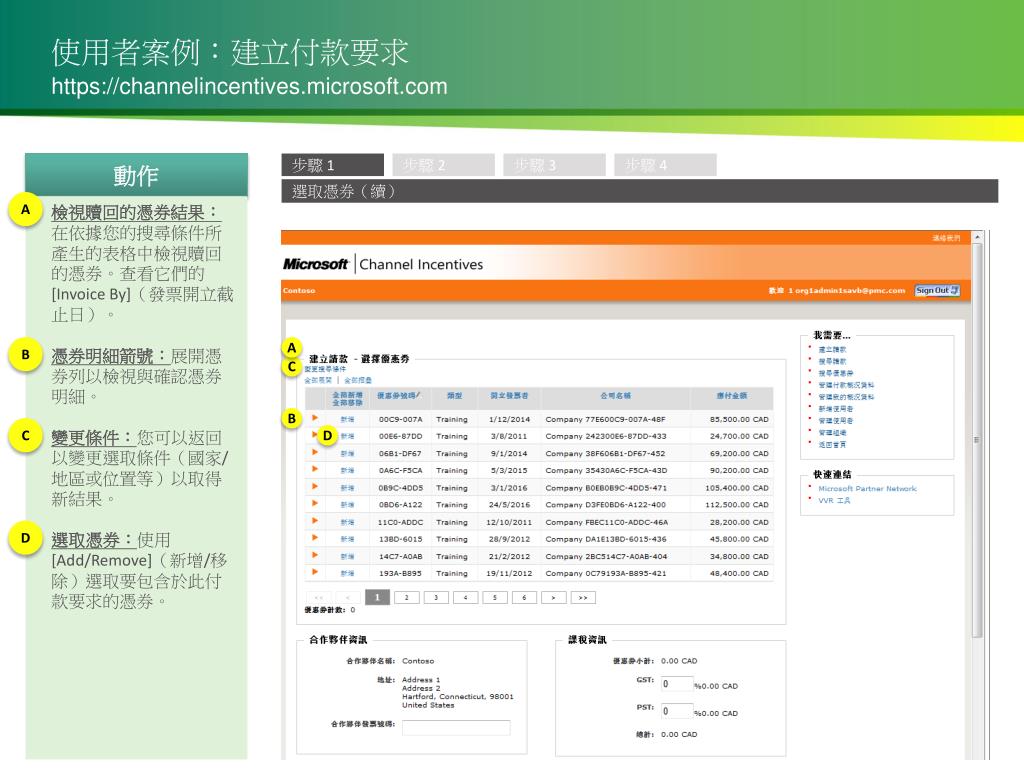Add voucher 14C7-A0AB via its 新增 link
Viewport: 1024px width, 768px height.
[x=347, y=556]
